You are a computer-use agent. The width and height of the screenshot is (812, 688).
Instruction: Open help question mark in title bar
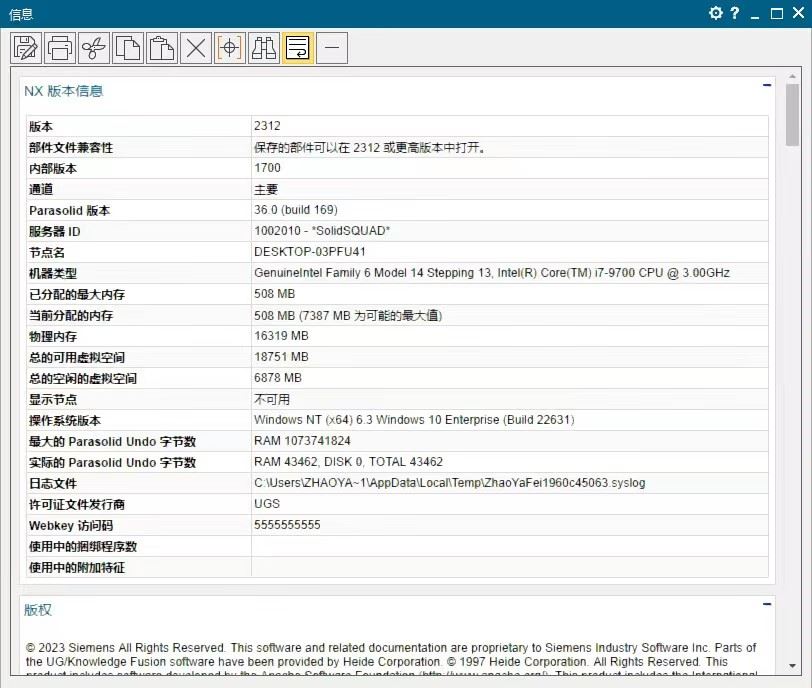tap(734, 13)
